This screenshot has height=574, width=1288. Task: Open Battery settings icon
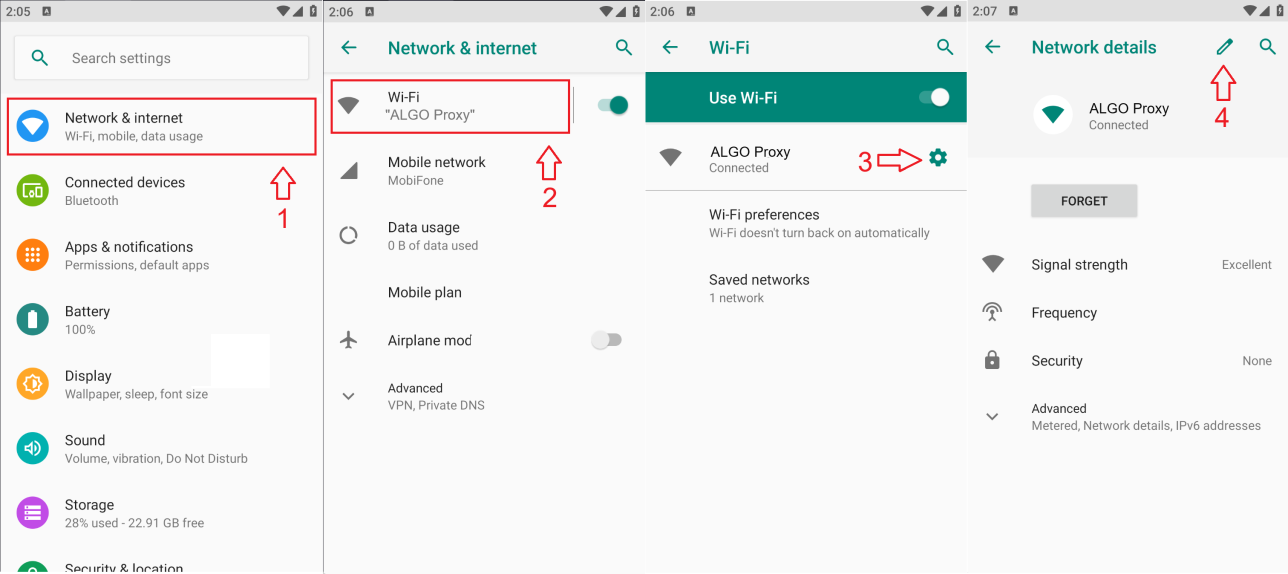(33, 320)
